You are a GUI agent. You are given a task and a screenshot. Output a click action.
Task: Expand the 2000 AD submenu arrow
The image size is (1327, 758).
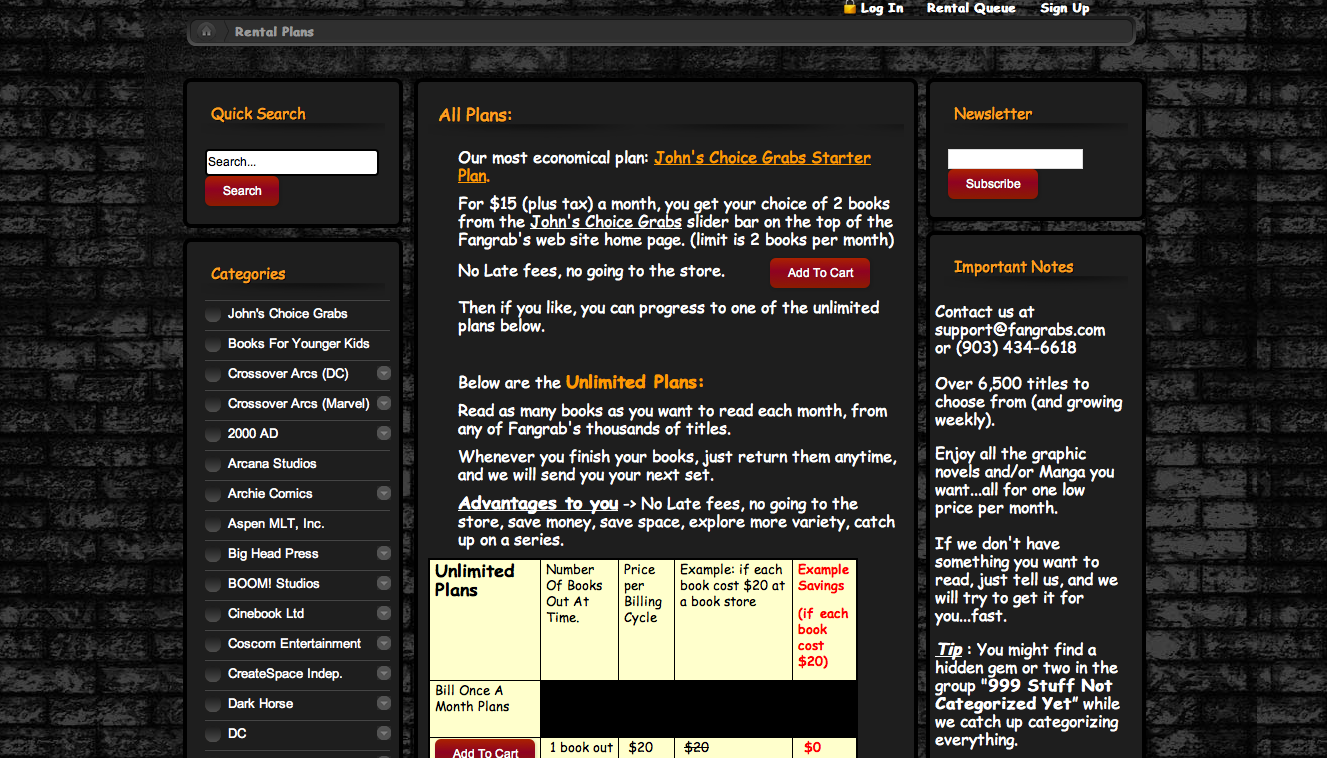coord(383,433)
